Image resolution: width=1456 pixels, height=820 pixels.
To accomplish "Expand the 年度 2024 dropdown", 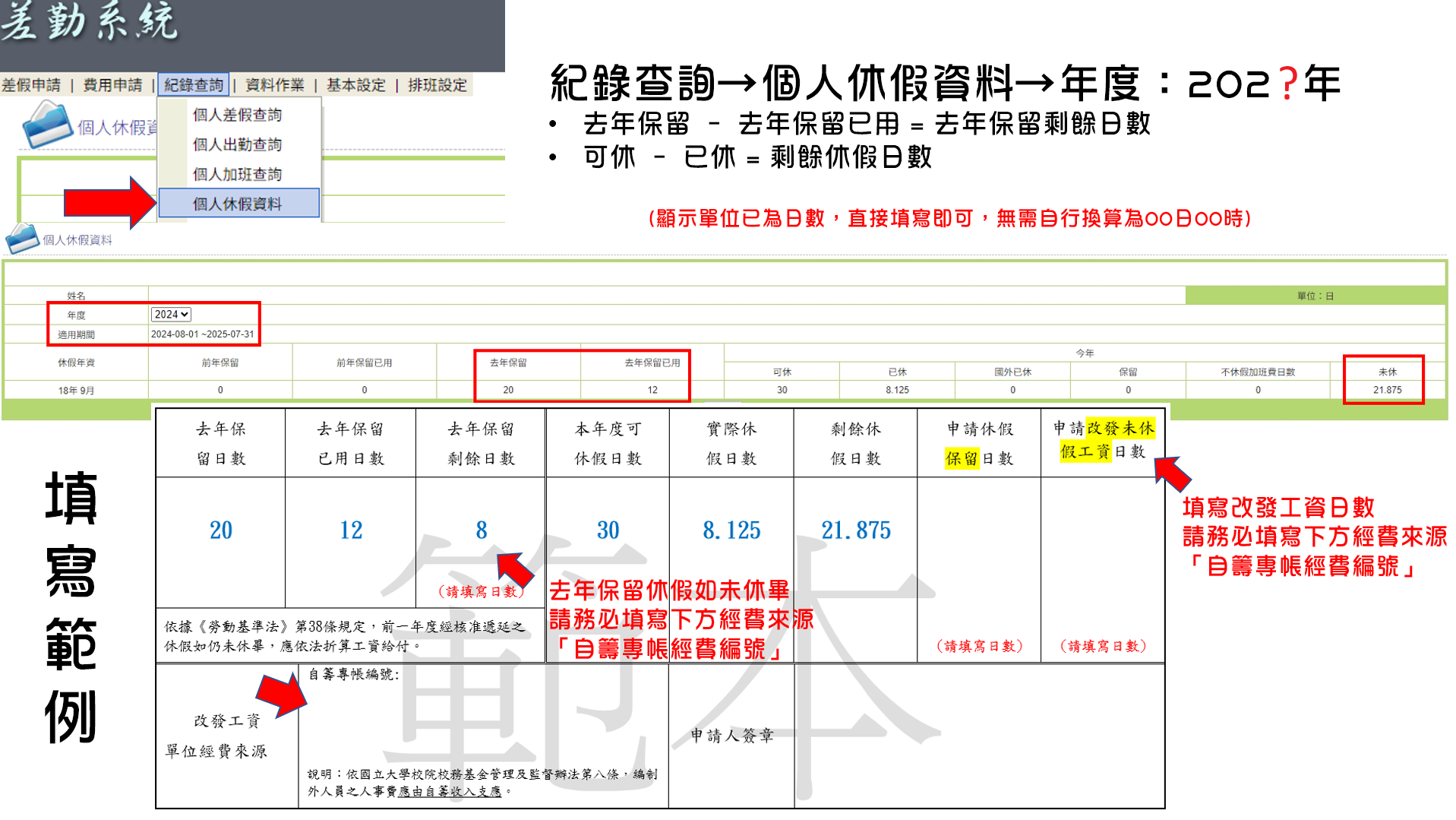I will tap(171, 315).
